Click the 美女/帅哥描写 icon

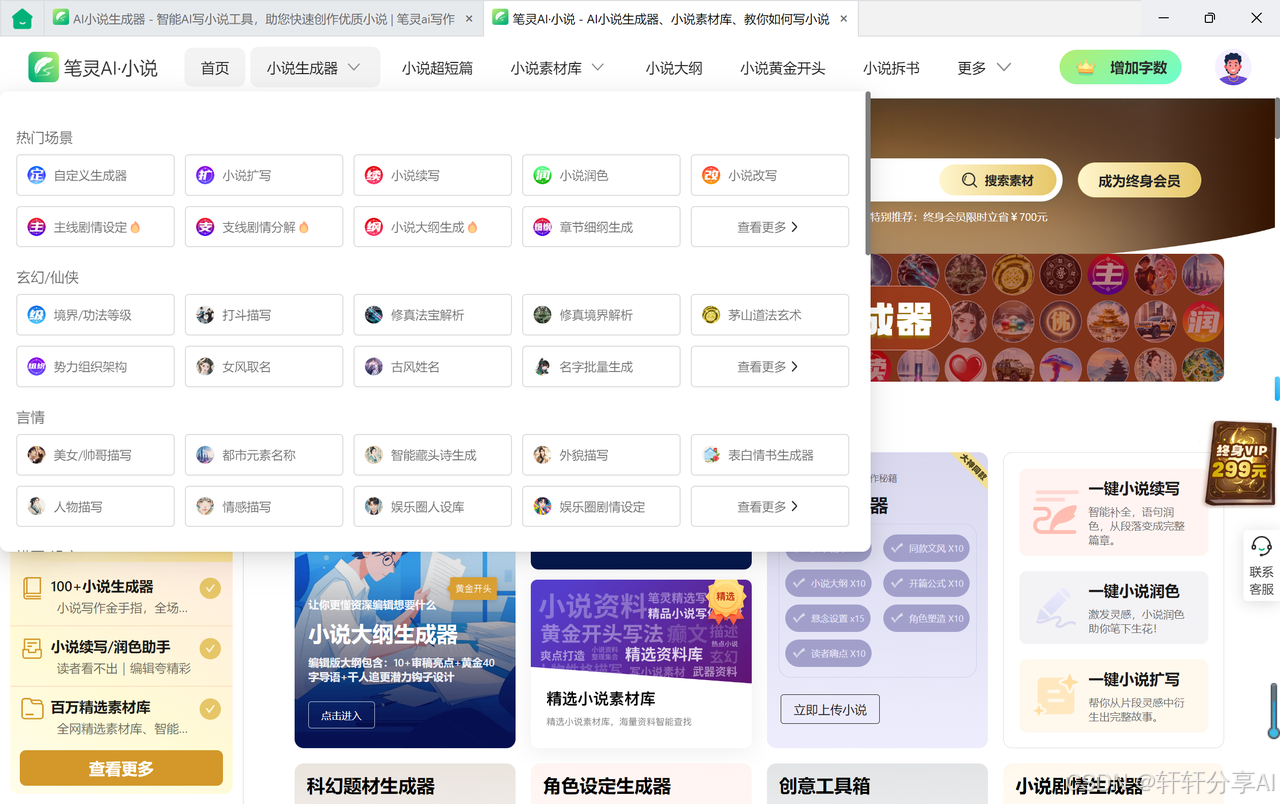click(36, 455)
